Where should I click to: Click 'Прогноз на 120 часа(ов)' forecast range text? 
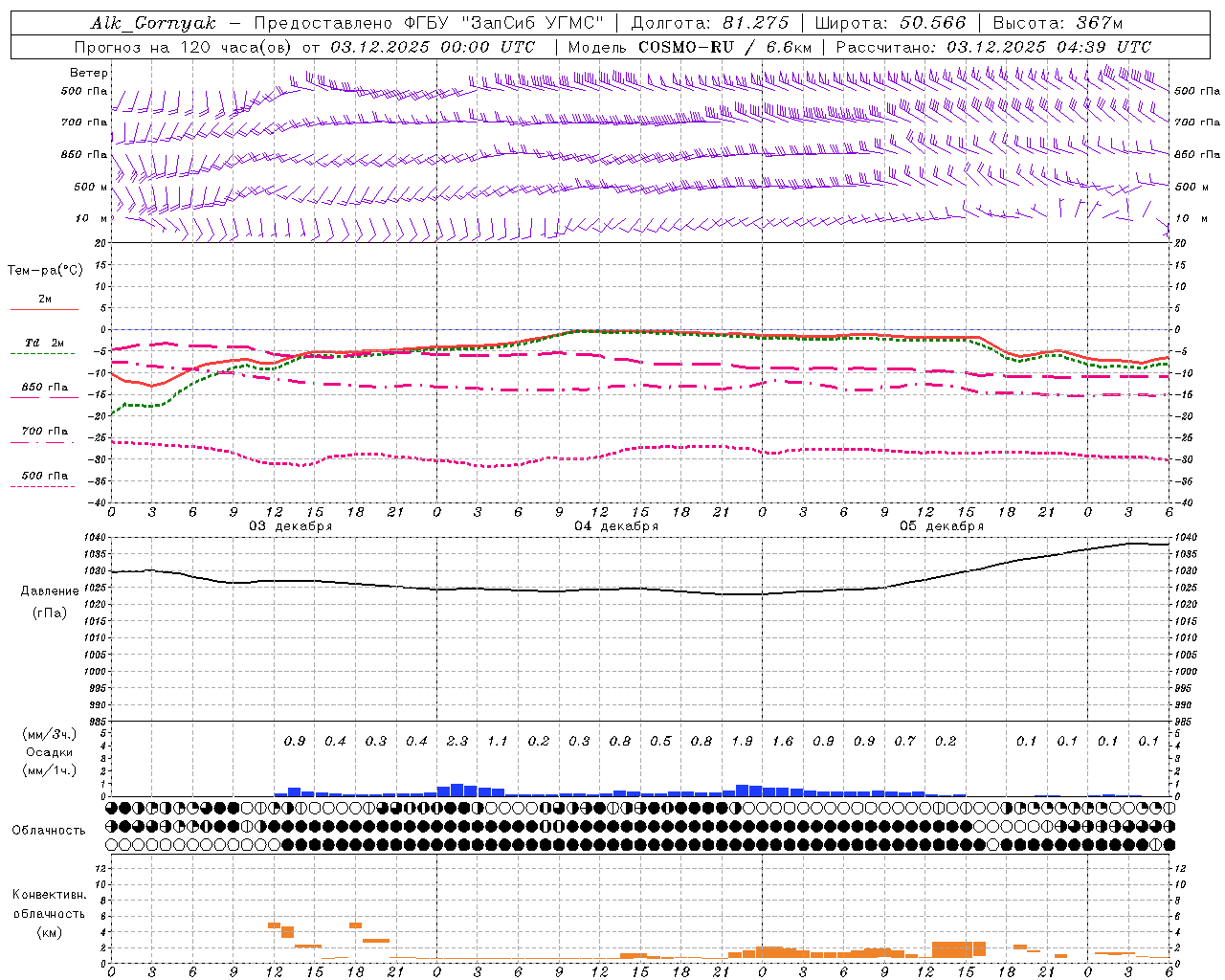184,47
